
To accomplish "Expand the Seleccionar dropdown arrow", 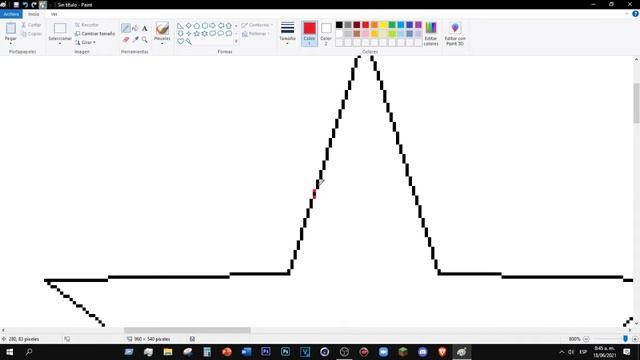I will pos(60,43).
